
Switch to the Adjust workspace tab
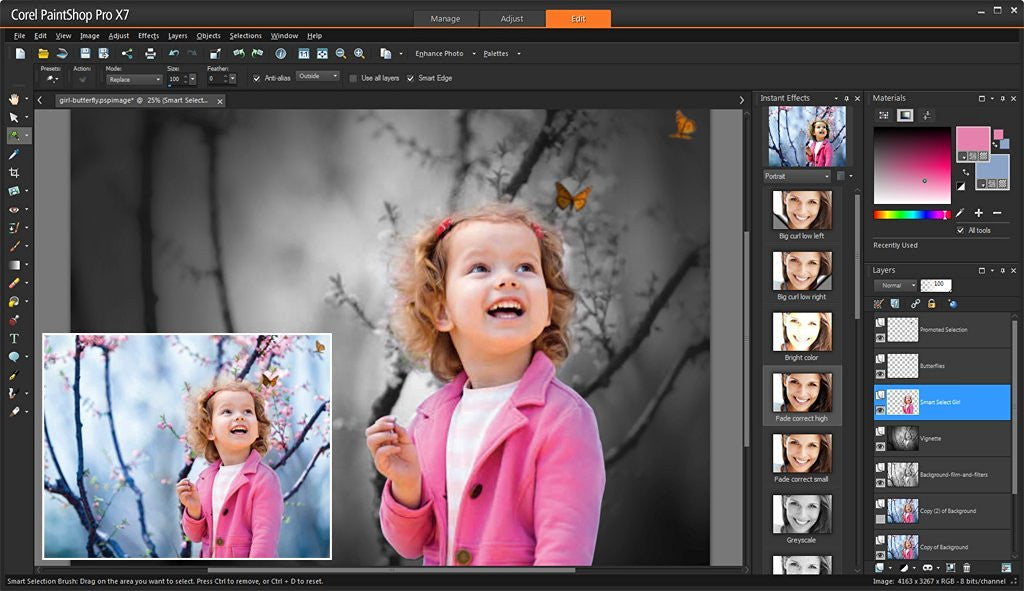click(x=512, y=19)
